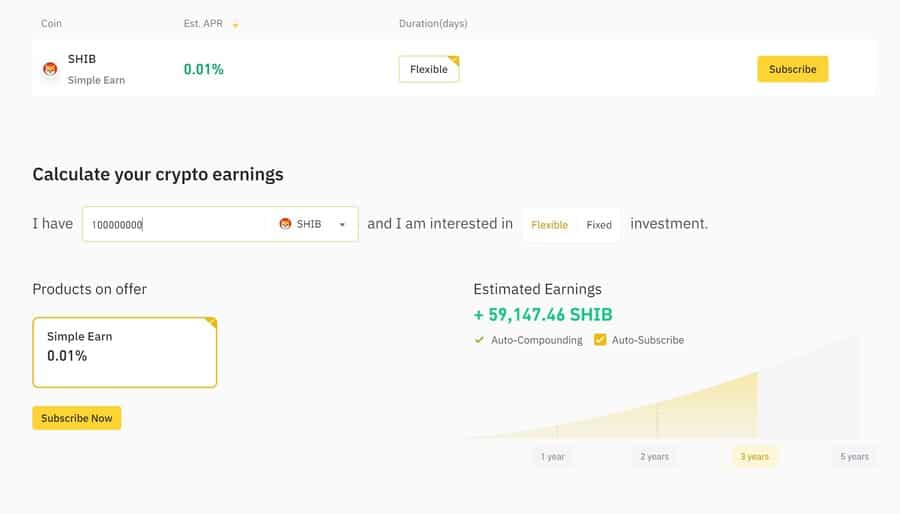Image resolution: width=900 pixels, height=514 pixels.
Task: Open the SHIB coin selector dropdown arrow
Action: 342,224
